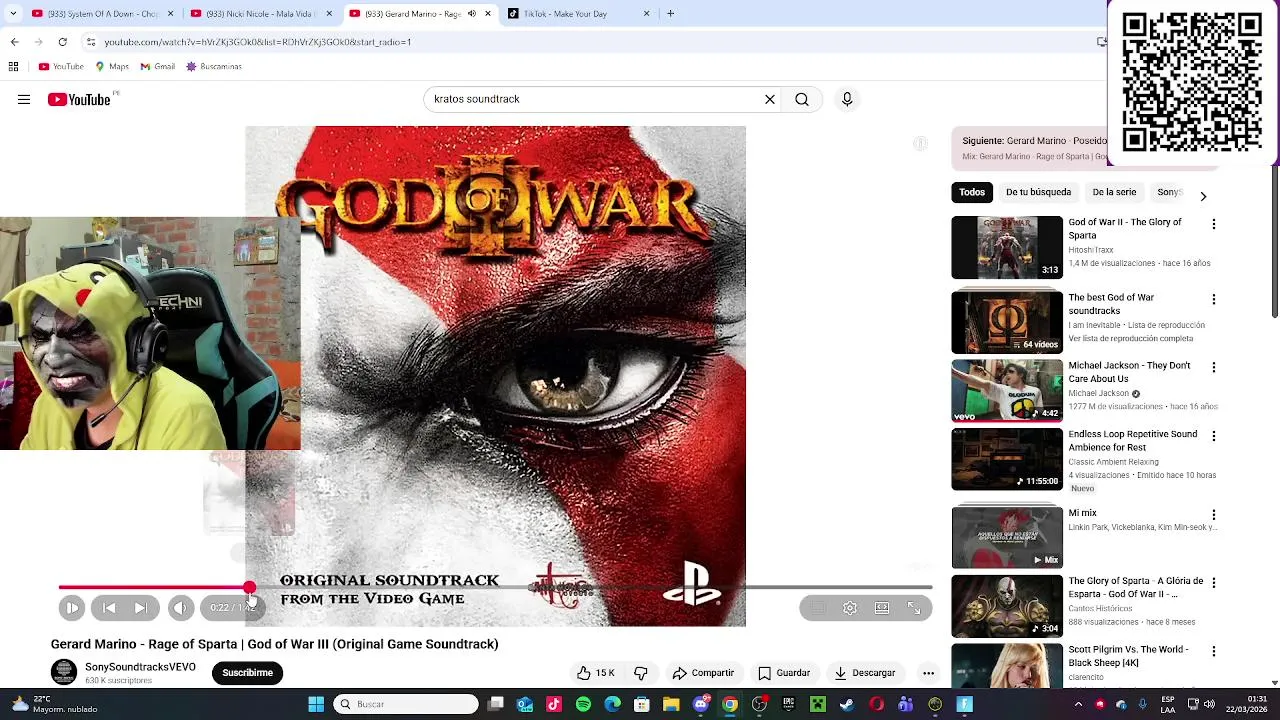Click the browser address bar URL

(x=258, y=42)
